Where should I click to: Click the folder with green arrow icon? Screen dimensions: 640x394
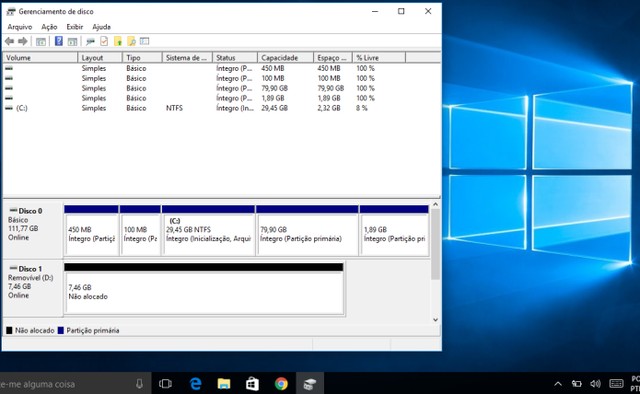(x=118, y=41)
